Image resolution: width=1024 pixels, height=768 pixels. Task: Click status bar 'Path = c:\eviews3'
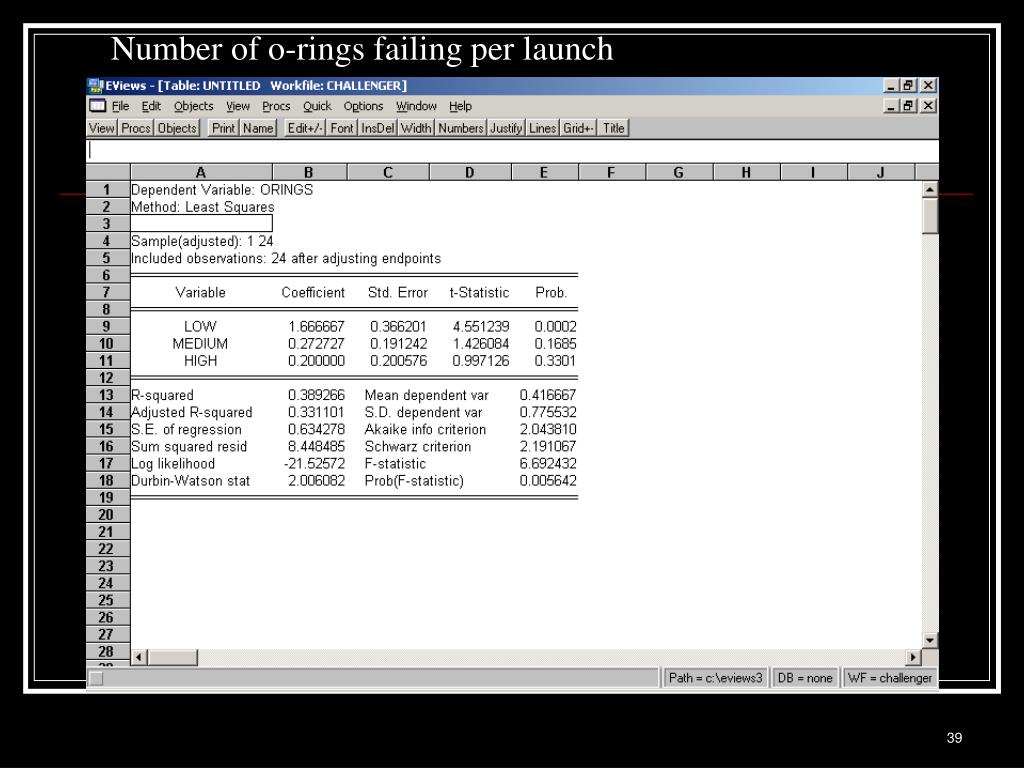click(x=715, y=678)
